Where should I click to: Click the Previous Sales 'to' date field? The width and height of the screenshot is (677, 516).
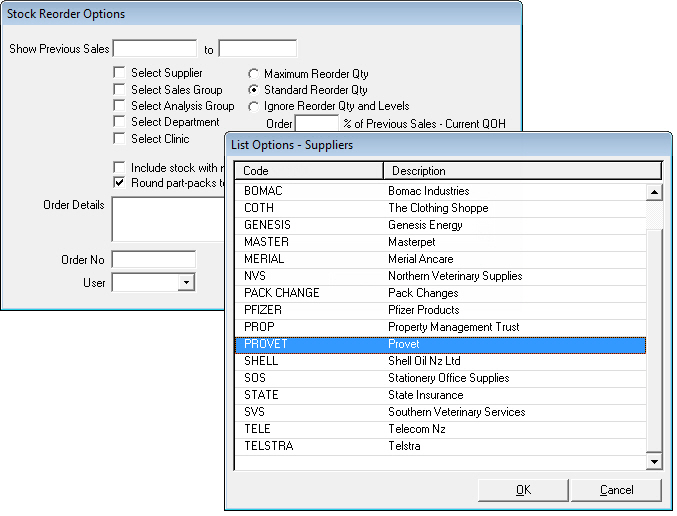258,48
